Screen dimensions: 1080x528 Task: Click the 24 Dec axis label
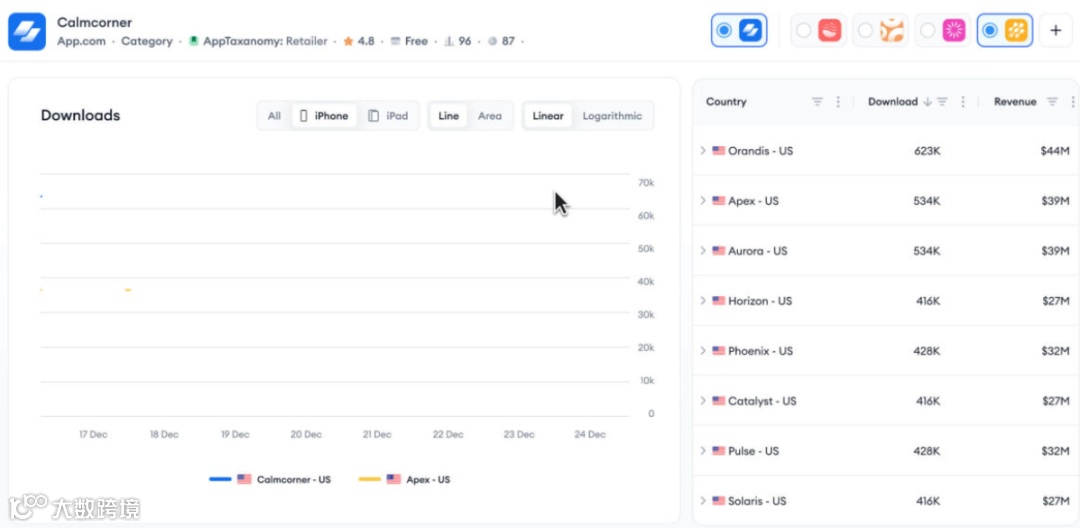[x=590, y=435]
